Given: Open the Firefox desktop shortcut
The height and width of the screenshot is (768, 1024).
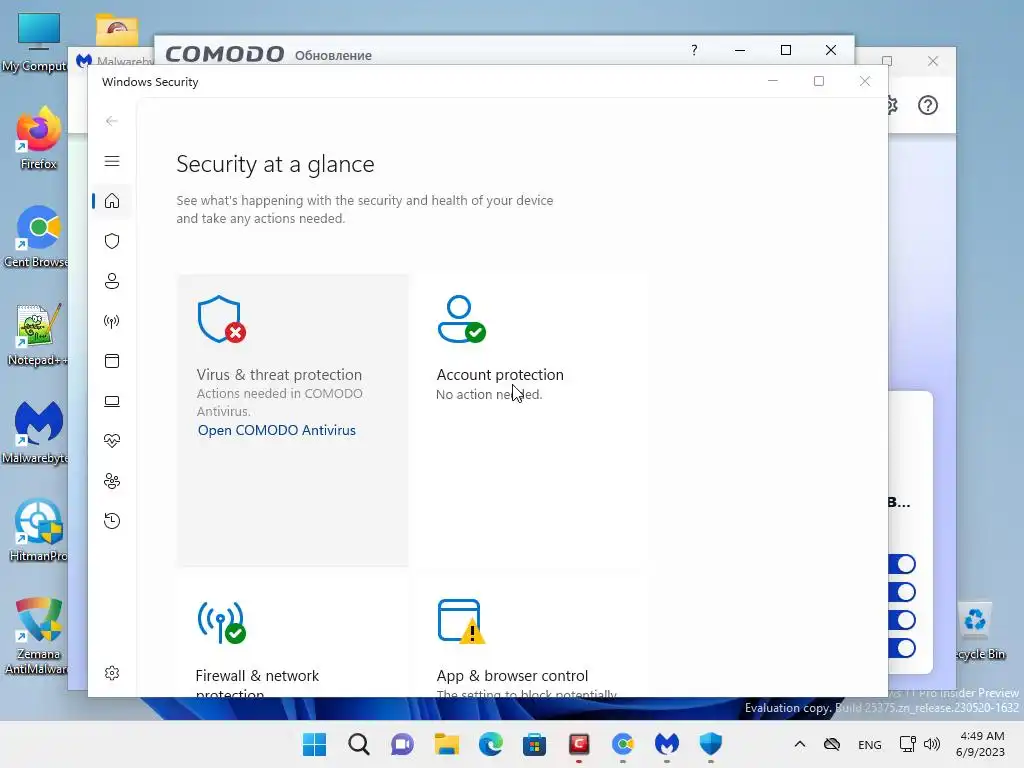Looking at the screenshot, I should point(38,138).
